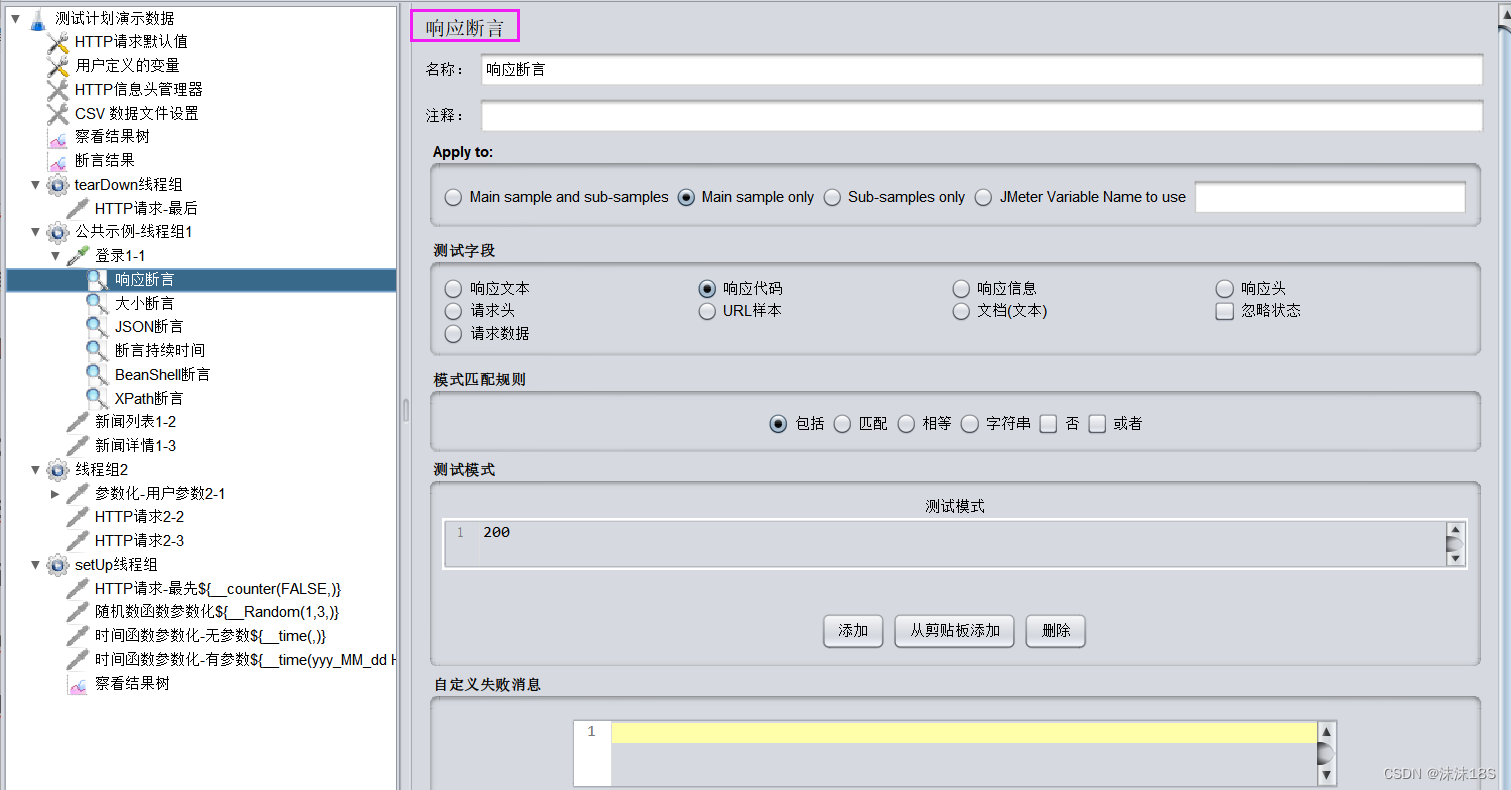This screenshot has width=1511, height=790.
Task: Collapse the setUp线程组 node
Action: (36, 565)
